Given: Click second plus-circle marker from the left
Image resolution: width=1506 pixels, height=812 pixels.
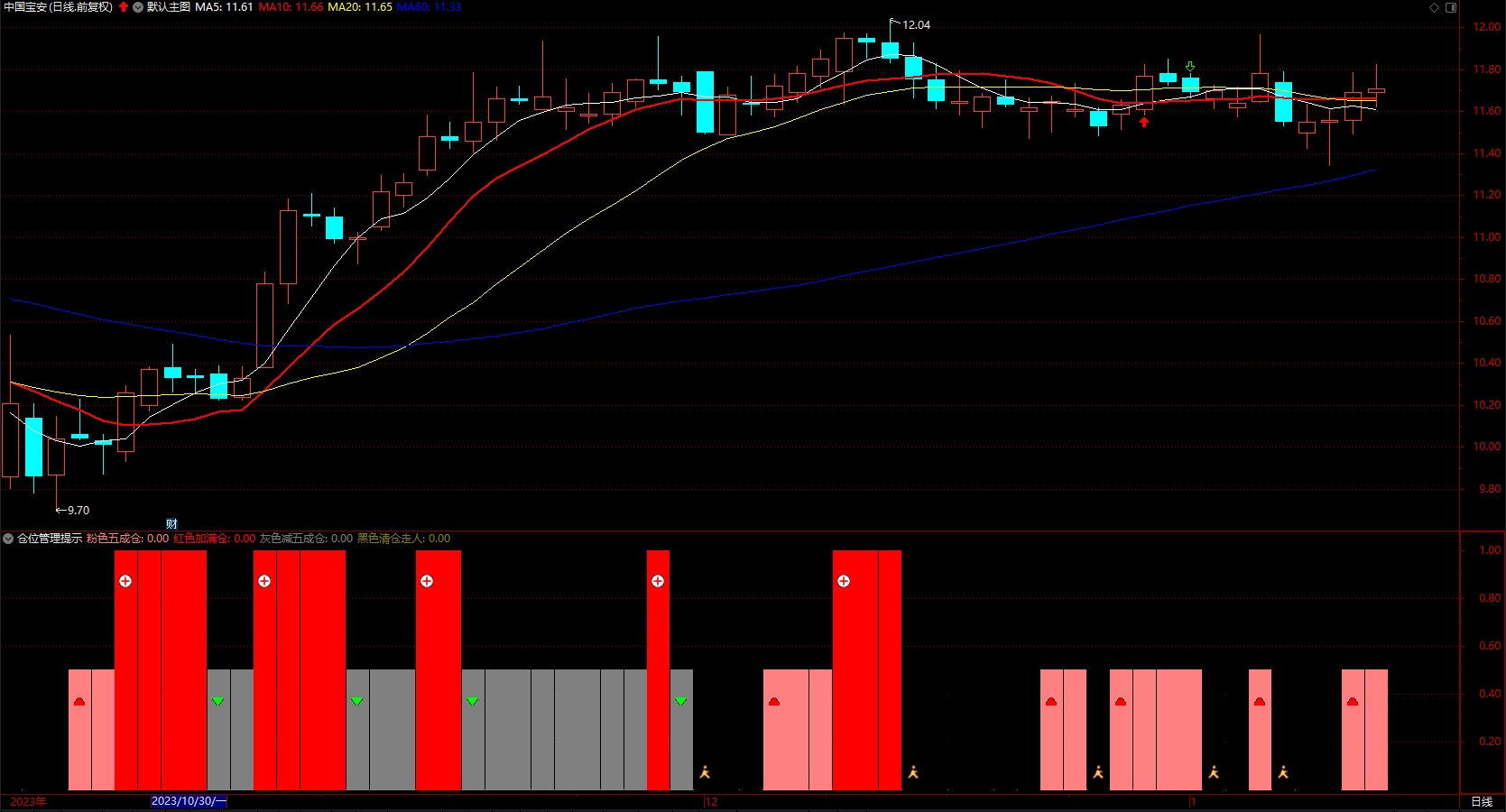Looking at the screenshot, I should [x=264, y=581].
